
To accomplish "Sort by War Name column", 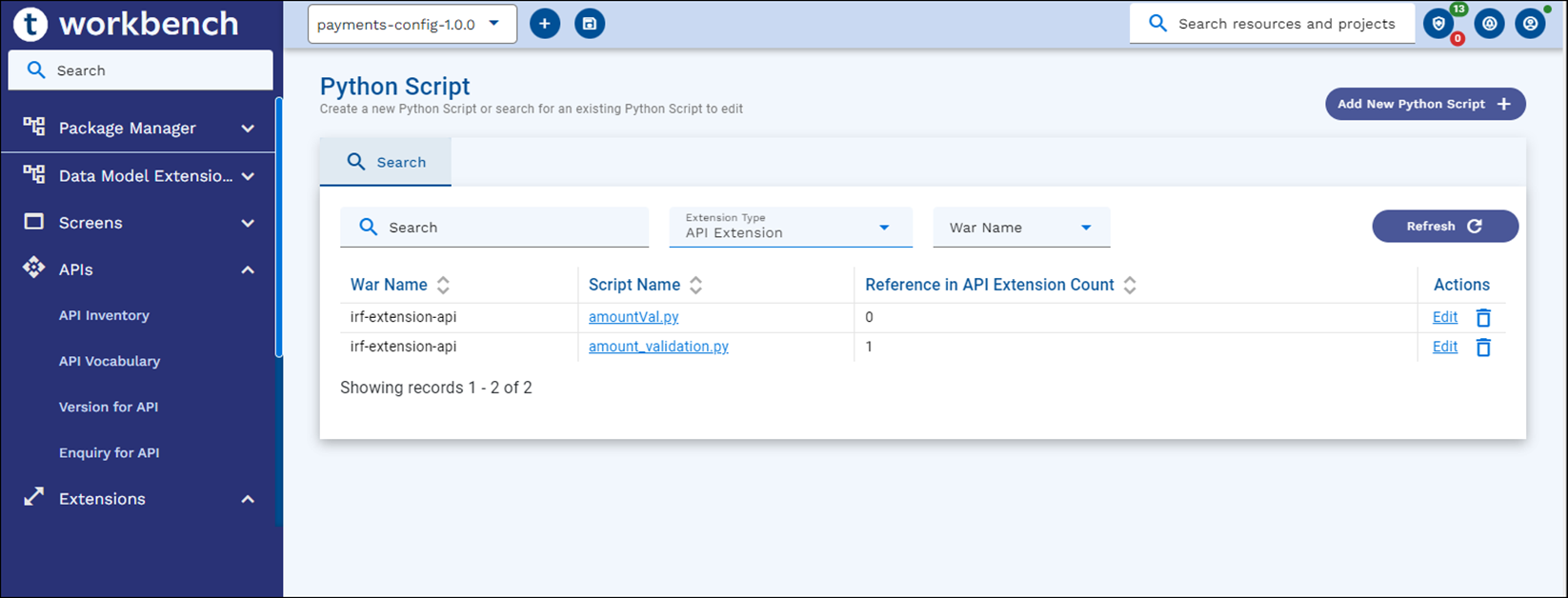I will click(x=443, y=285).
